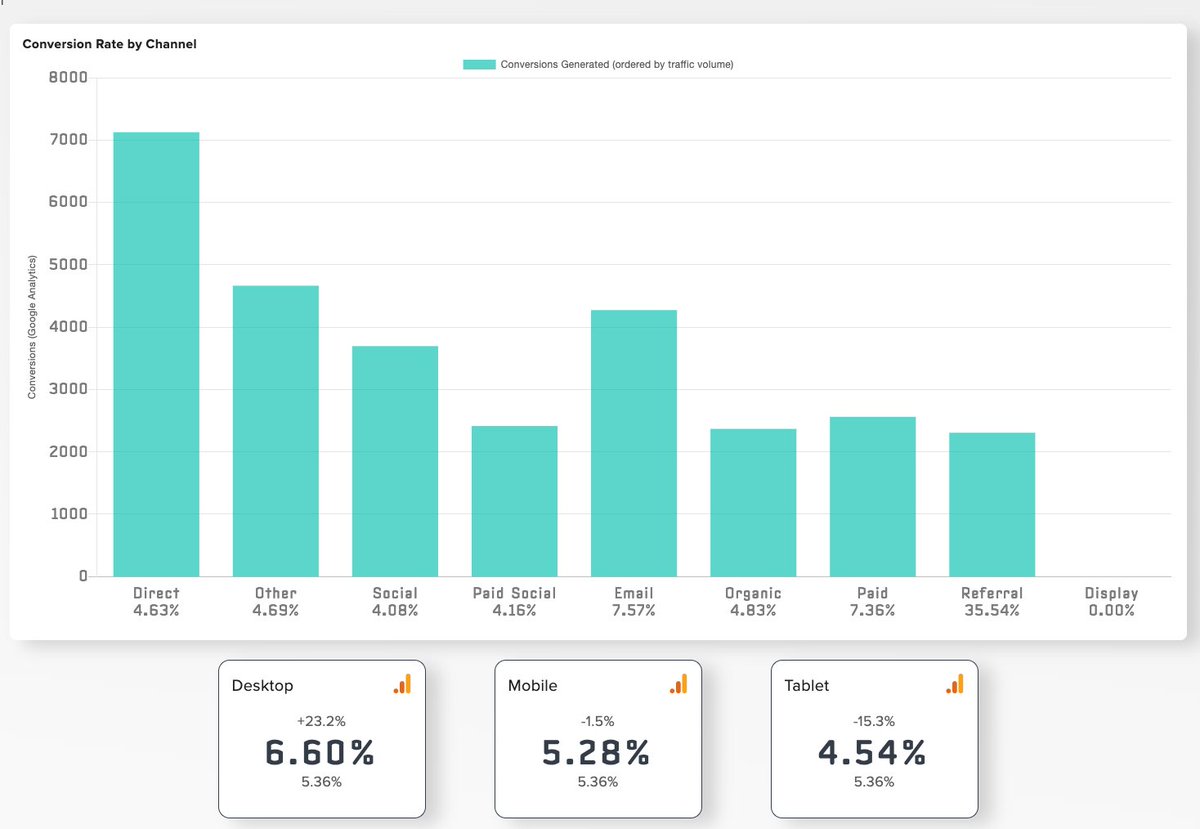This screenshot has height=829, width=1200.
Task: Select the Paid Social channel bar
Action: [514, 501]
